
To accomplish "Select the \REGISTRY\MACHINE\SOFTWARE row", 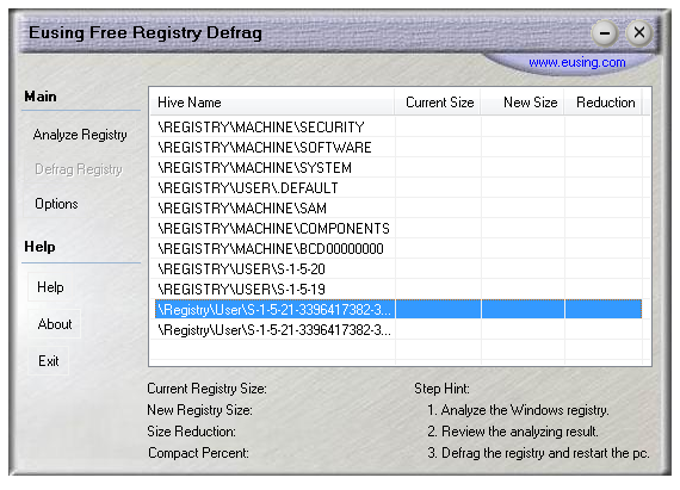I will coord(398,147).
